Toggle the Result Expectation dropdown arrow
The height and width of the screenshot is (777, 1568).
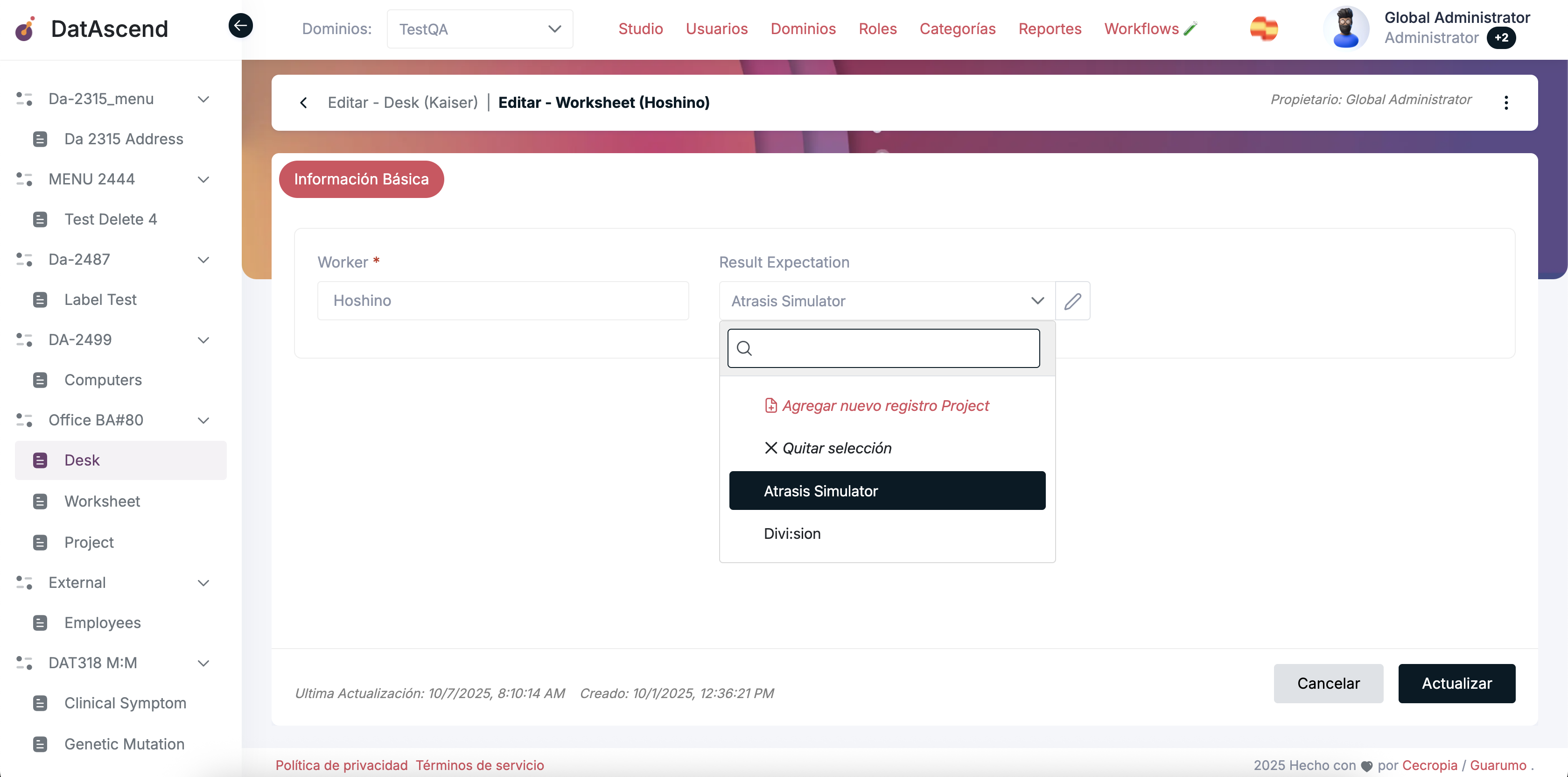1037,301
